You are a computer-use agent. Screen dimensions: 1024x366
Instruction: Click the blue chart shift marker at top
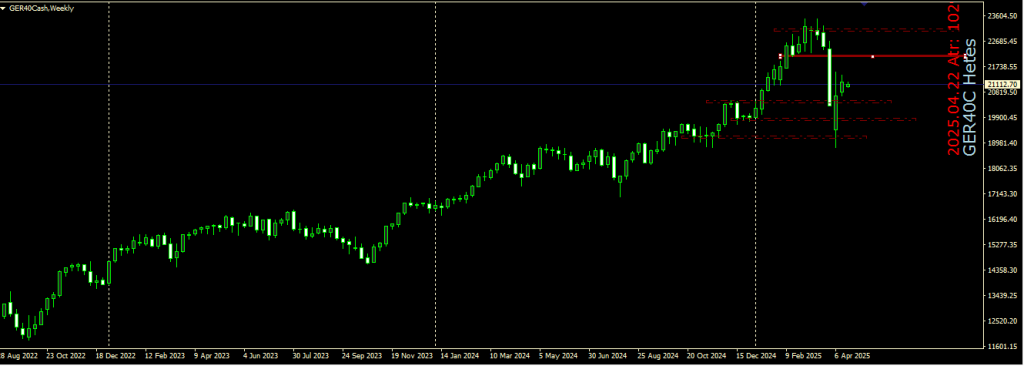pyautogui.click(x=864, y=4)
